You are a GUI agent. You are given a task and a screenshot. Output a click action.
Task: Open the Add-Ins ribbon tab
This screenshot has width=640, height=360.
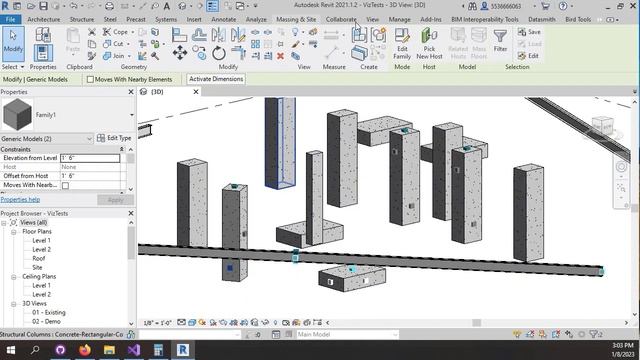pyautogui.click(x=431, y=19)
